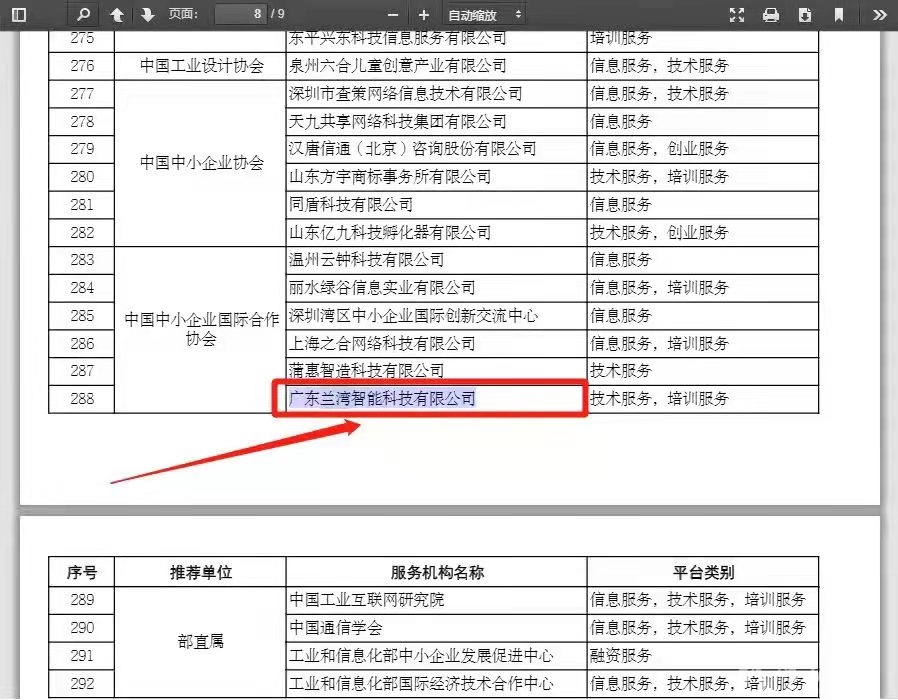898x700 pixels.
Task: Go to next page arrow
Action: pyautogui.click(x=148, y=14)
